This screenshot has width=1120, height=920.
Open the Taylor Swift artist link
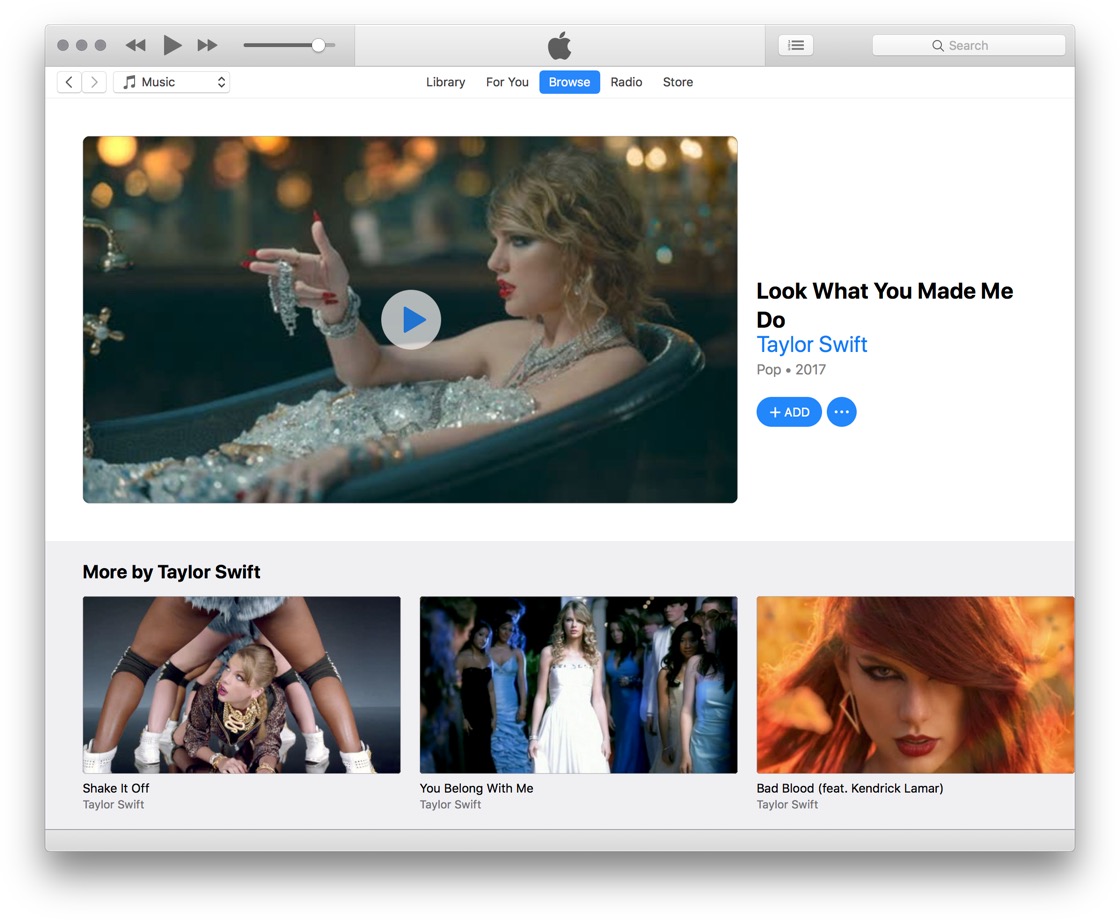coord(811,345)
